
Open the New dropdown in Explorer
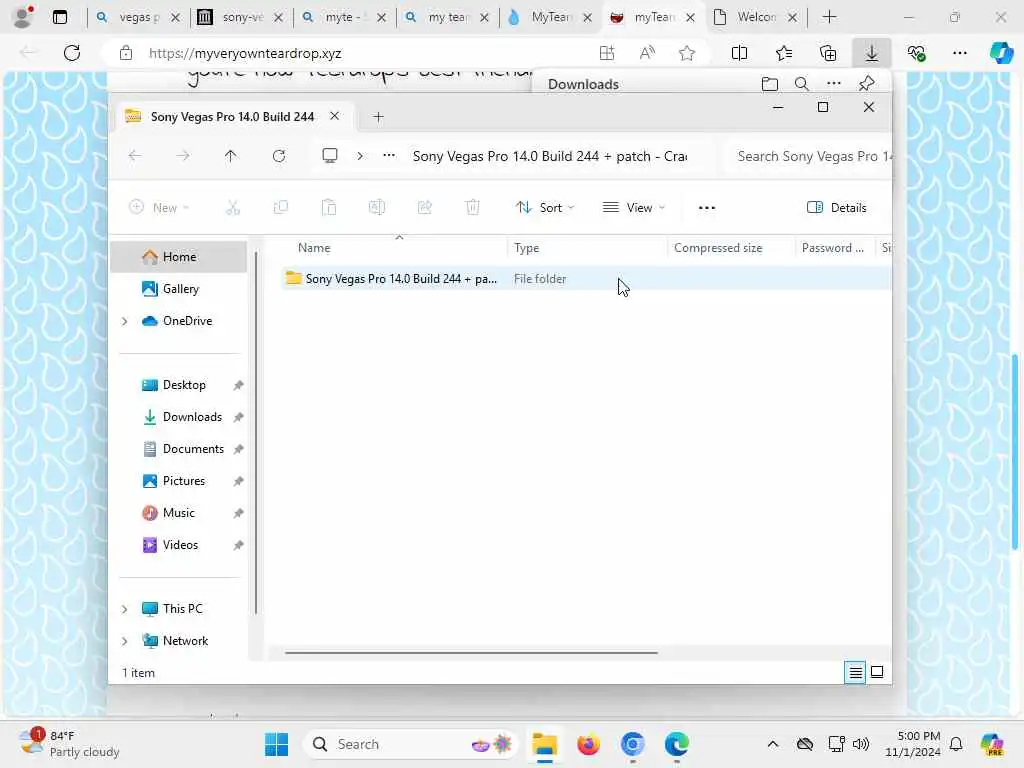(159, 208)
